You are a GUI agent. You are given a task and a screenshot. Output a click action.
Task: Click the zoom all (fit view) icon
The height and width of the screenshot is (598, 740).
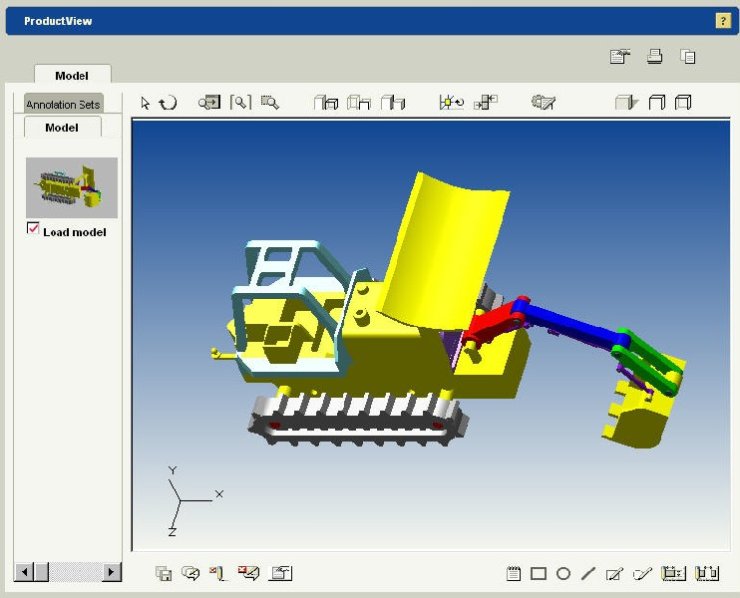click(x=209, y=102)
